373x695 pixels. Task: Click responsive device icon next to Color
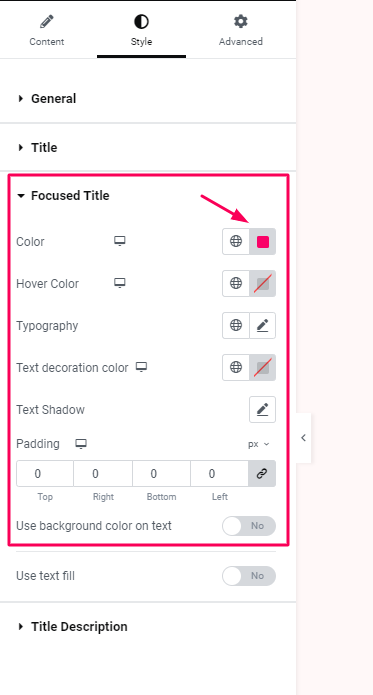tap(120, 241)
